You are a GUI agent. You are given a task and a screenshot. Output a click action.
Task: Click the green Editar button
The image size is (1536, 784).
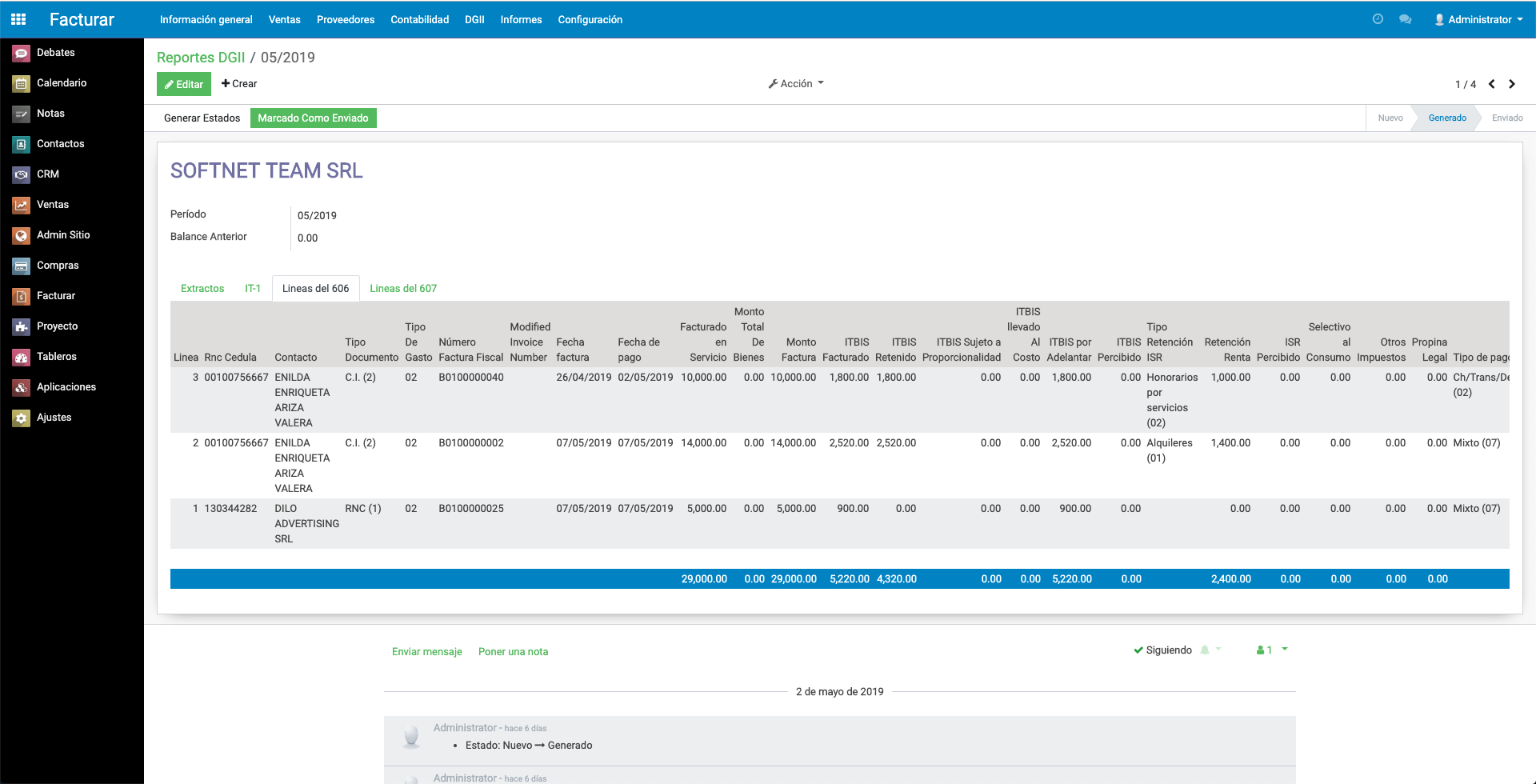(184, 84)
